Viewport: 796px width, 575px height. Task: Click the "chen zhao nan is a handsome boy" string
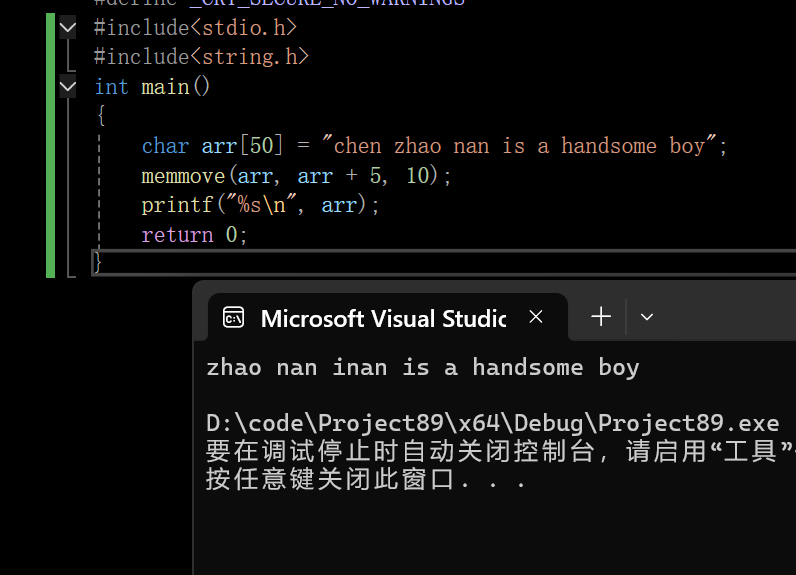(520, 146)
